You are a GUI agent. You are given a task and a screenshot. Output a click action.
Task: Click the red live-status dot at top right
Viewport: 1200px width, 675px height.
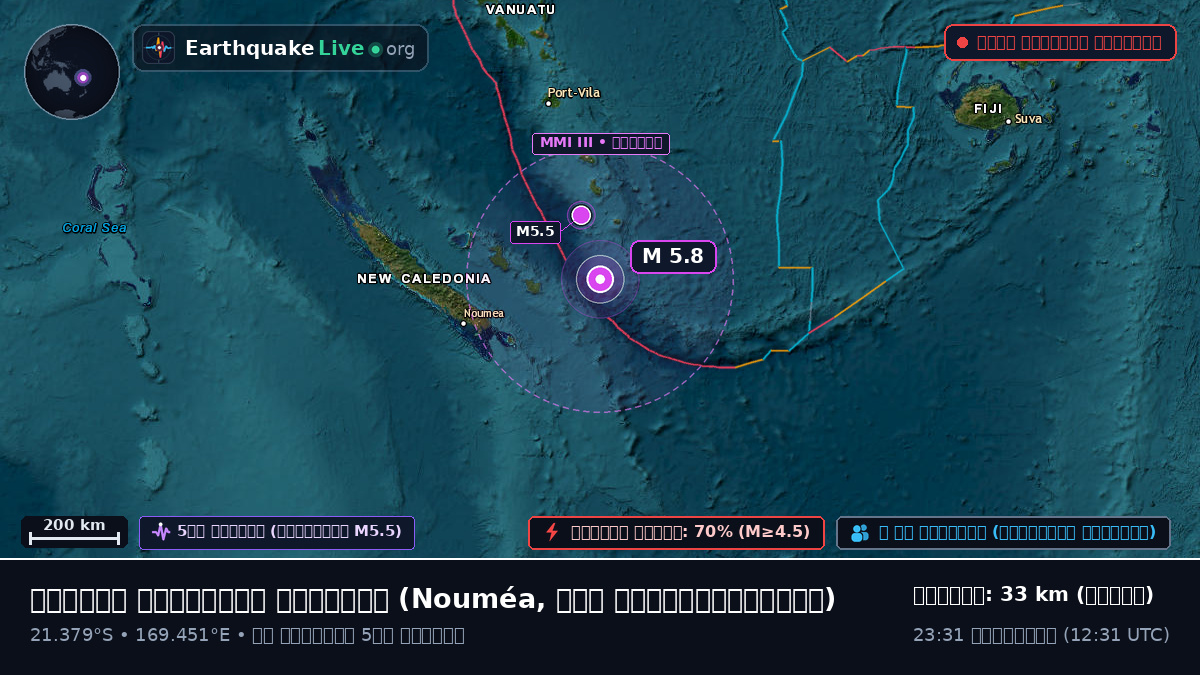(x=962, y=43)
